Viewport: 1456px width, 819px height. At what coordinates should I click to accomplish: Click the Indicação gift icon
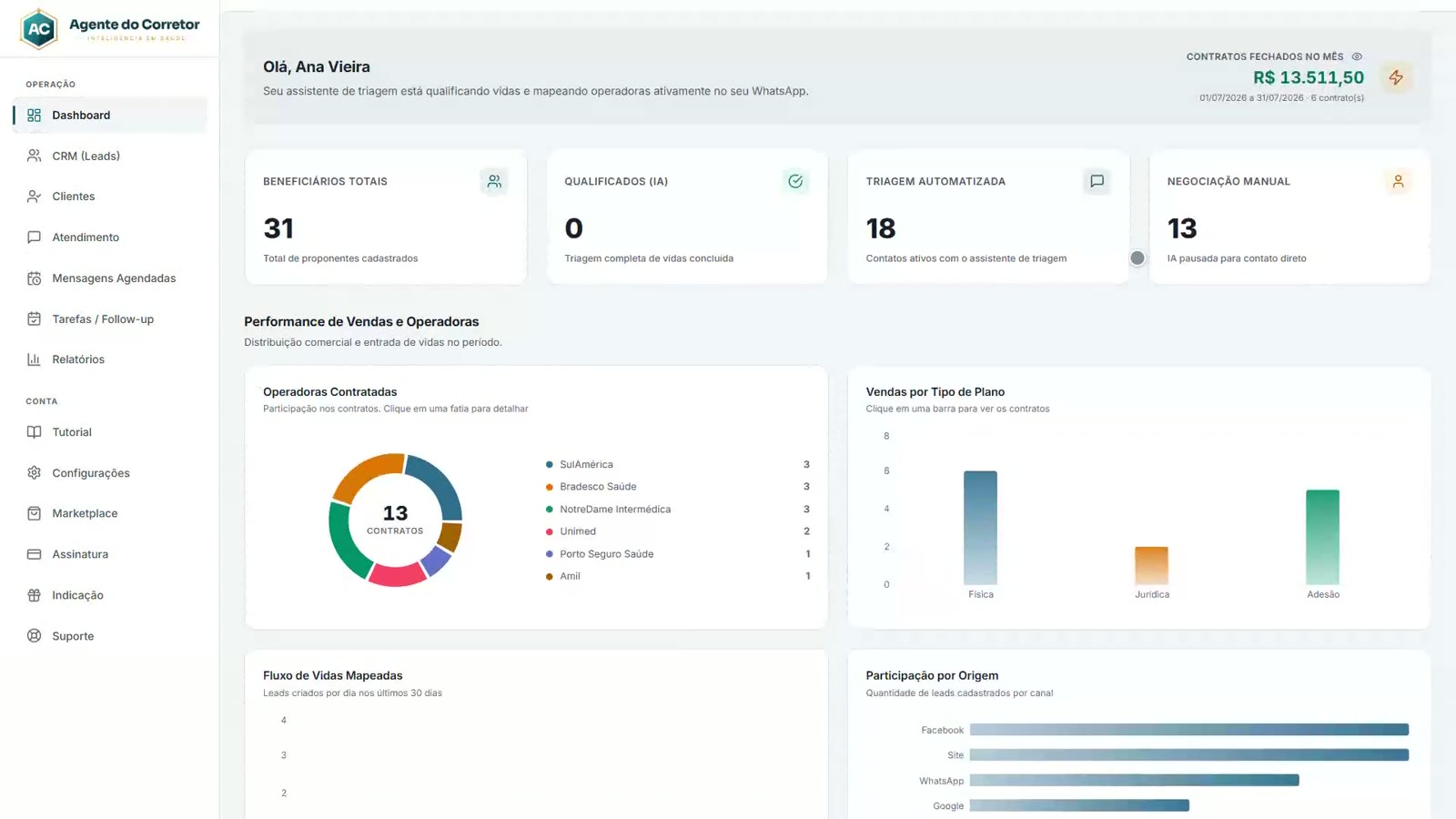click(x=34, y=595)
